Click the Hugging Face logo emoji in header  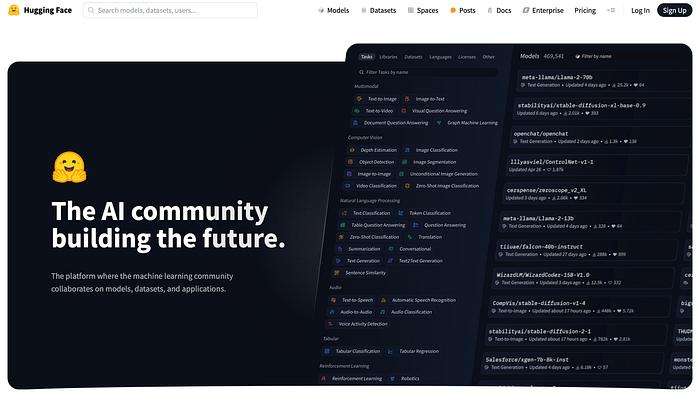pos(14,10)
